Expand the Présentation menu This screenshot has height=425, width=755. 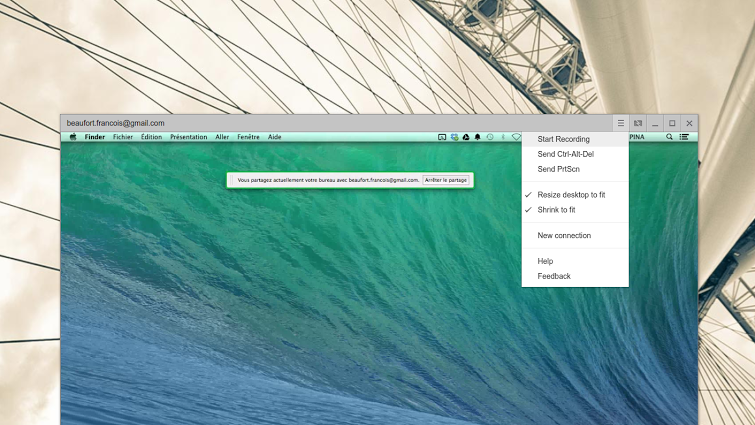(188, 137)
